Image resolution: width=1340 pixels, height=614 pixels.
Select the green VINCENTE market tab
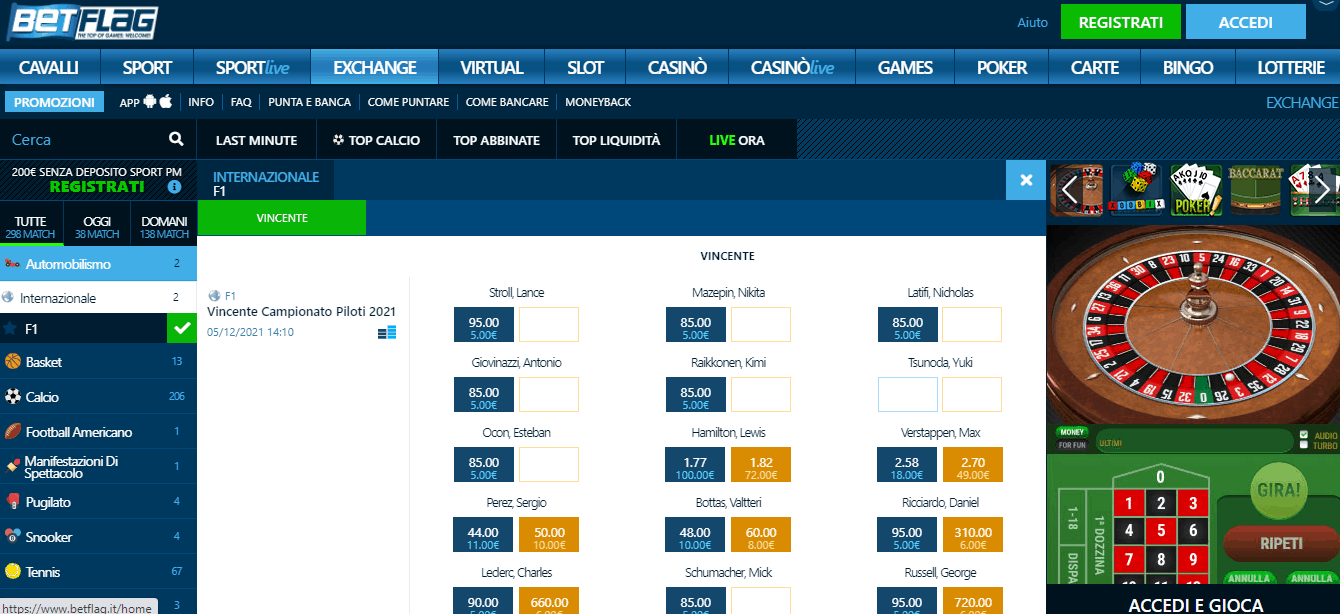[x=282, y=217]
